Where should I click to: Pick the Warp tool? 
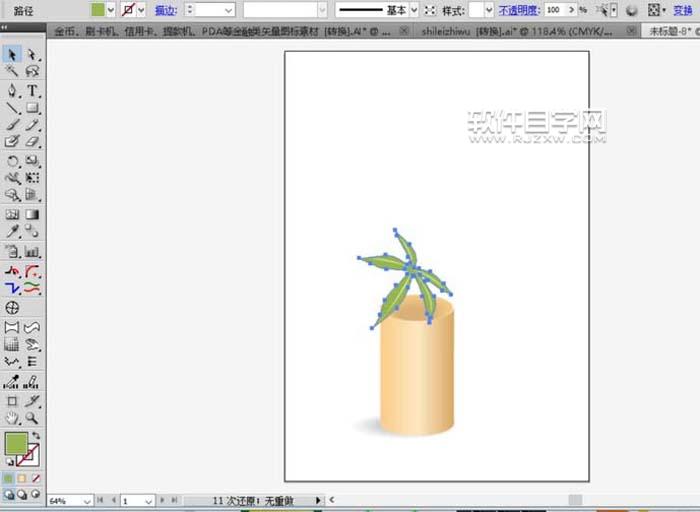[12, 178]
